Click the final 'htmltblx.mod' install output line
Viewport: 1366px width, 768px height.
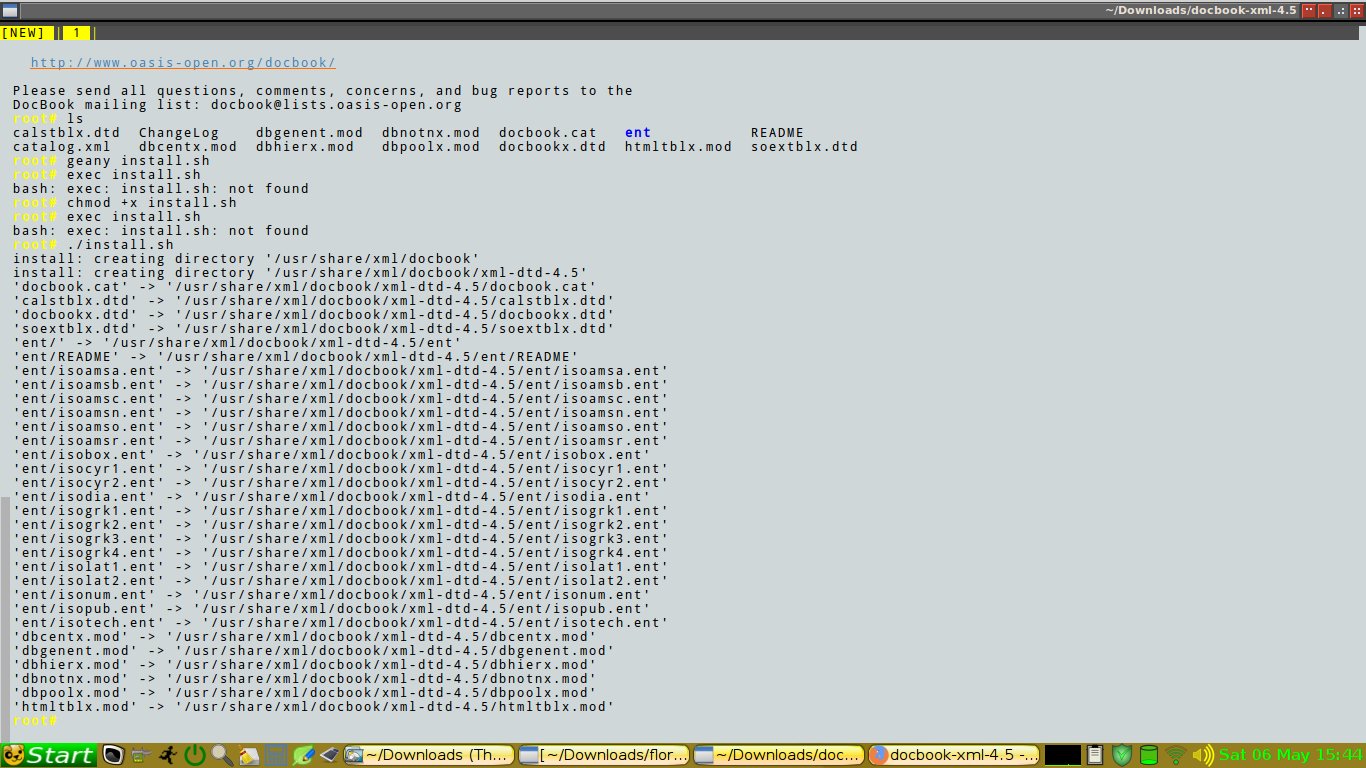click(x=314, y=706)
